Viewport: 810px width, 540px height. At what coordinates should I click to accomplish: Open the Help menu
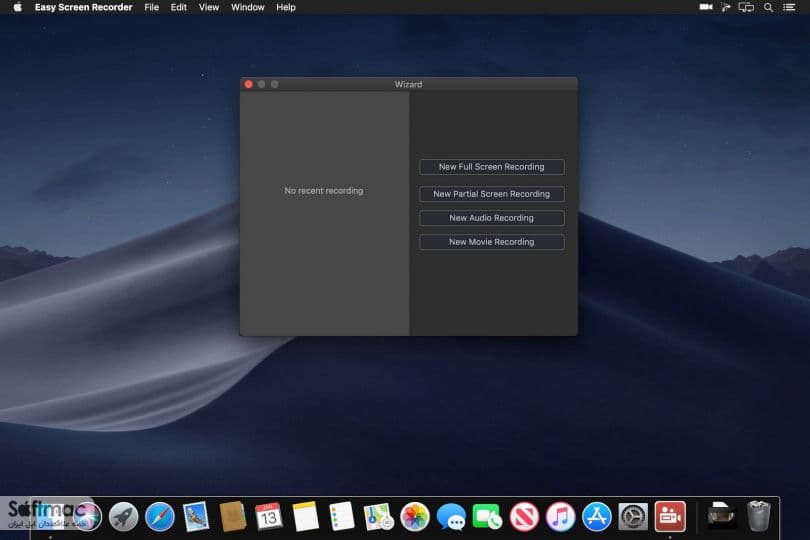[x=286, y=7]
